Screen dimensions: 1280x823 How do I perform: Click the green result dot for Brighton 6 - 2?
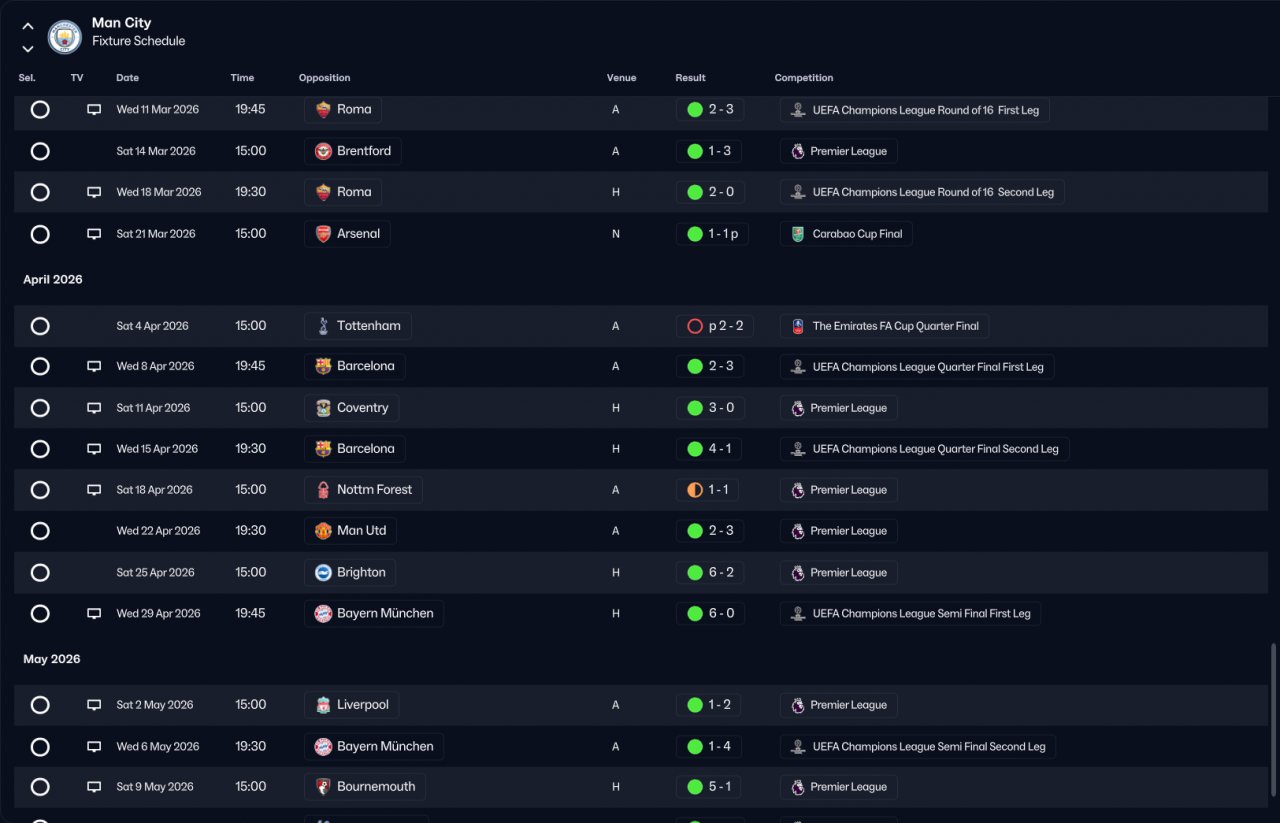point(695,573)
